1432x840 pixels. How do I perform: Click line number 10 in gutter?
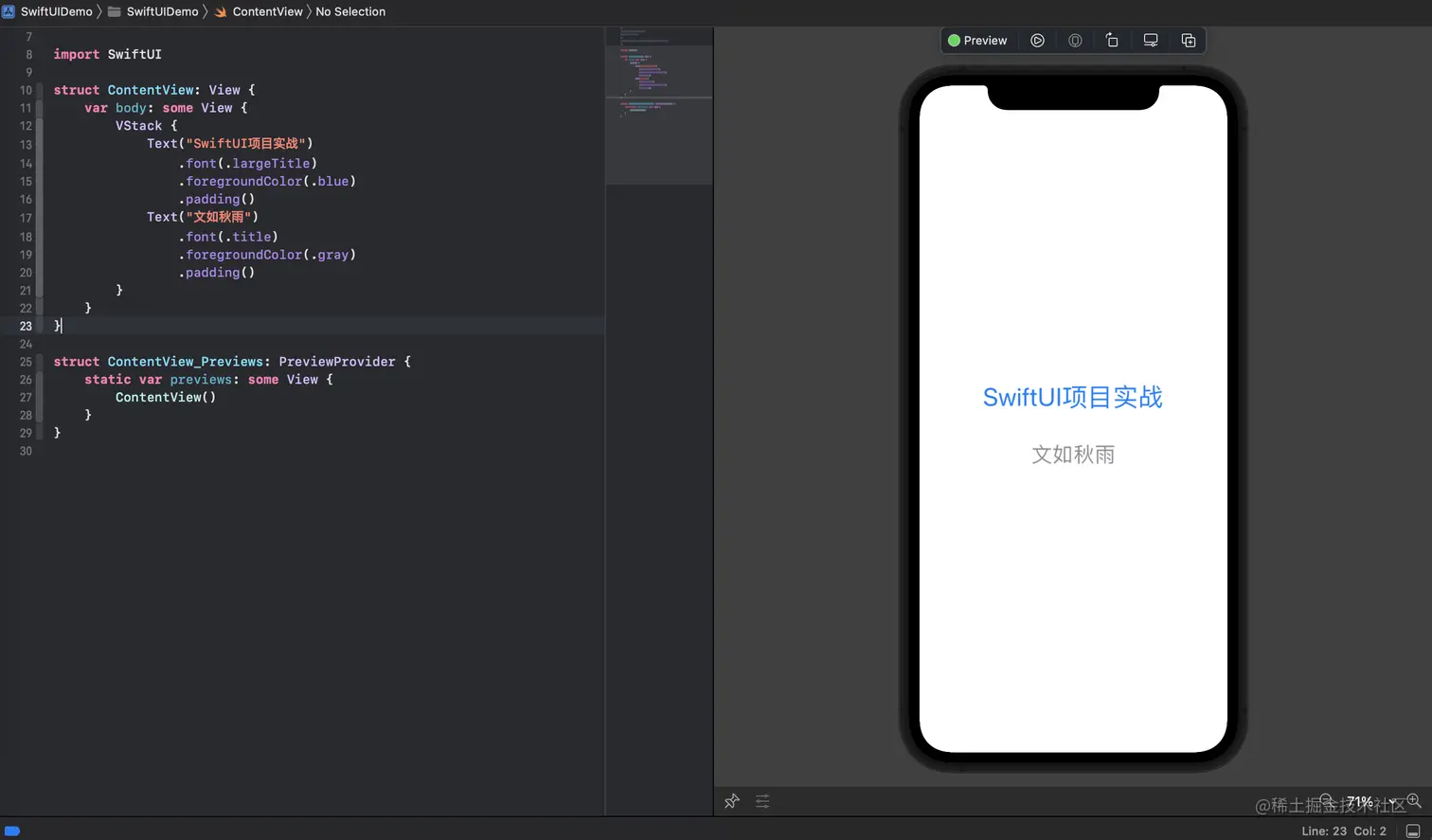26,91
